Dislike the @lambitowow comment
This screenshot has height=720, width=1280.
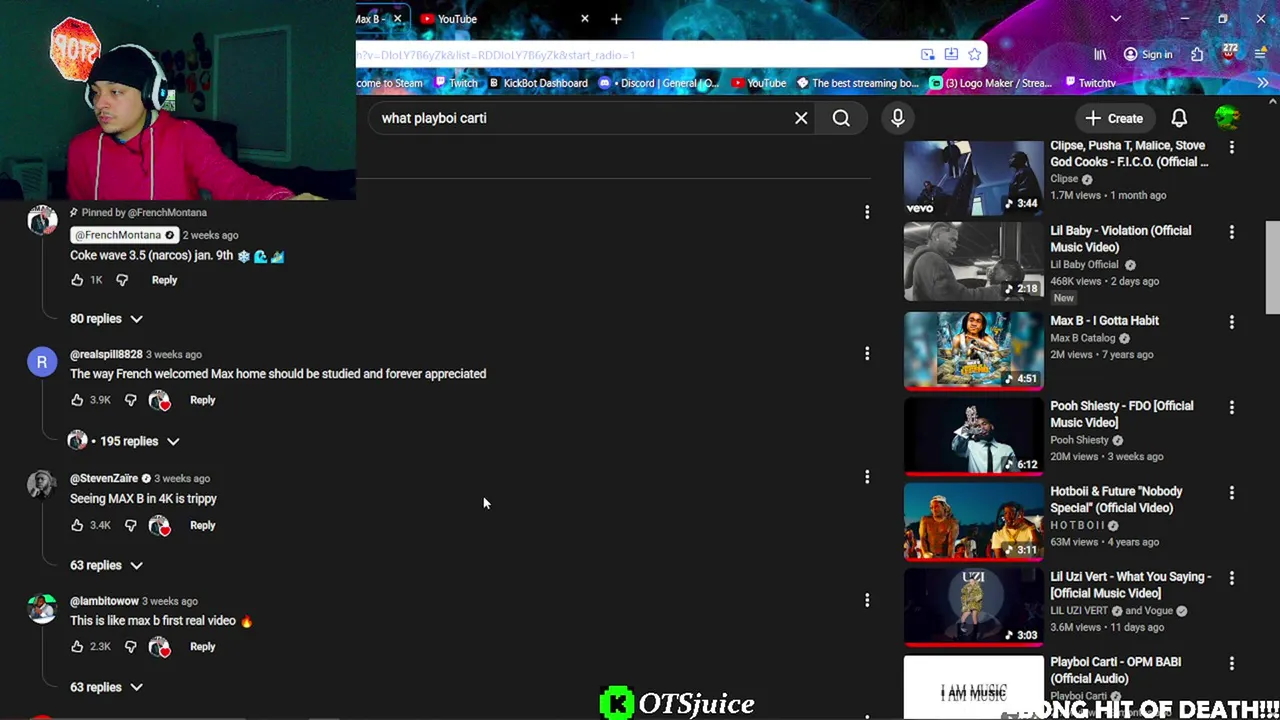coord(130,647)
